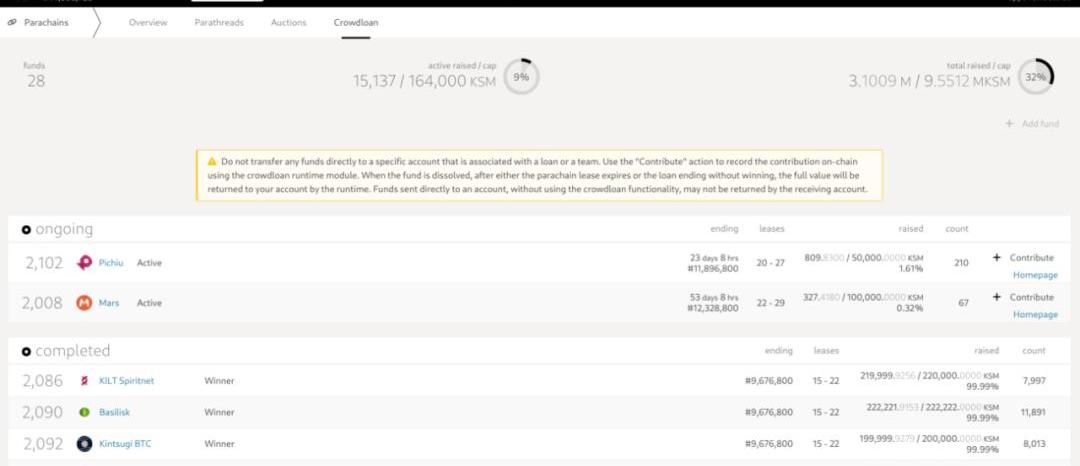The image size is (1080, 466).
Task: Open the Overview tab
Action: [x=148, y=23]
